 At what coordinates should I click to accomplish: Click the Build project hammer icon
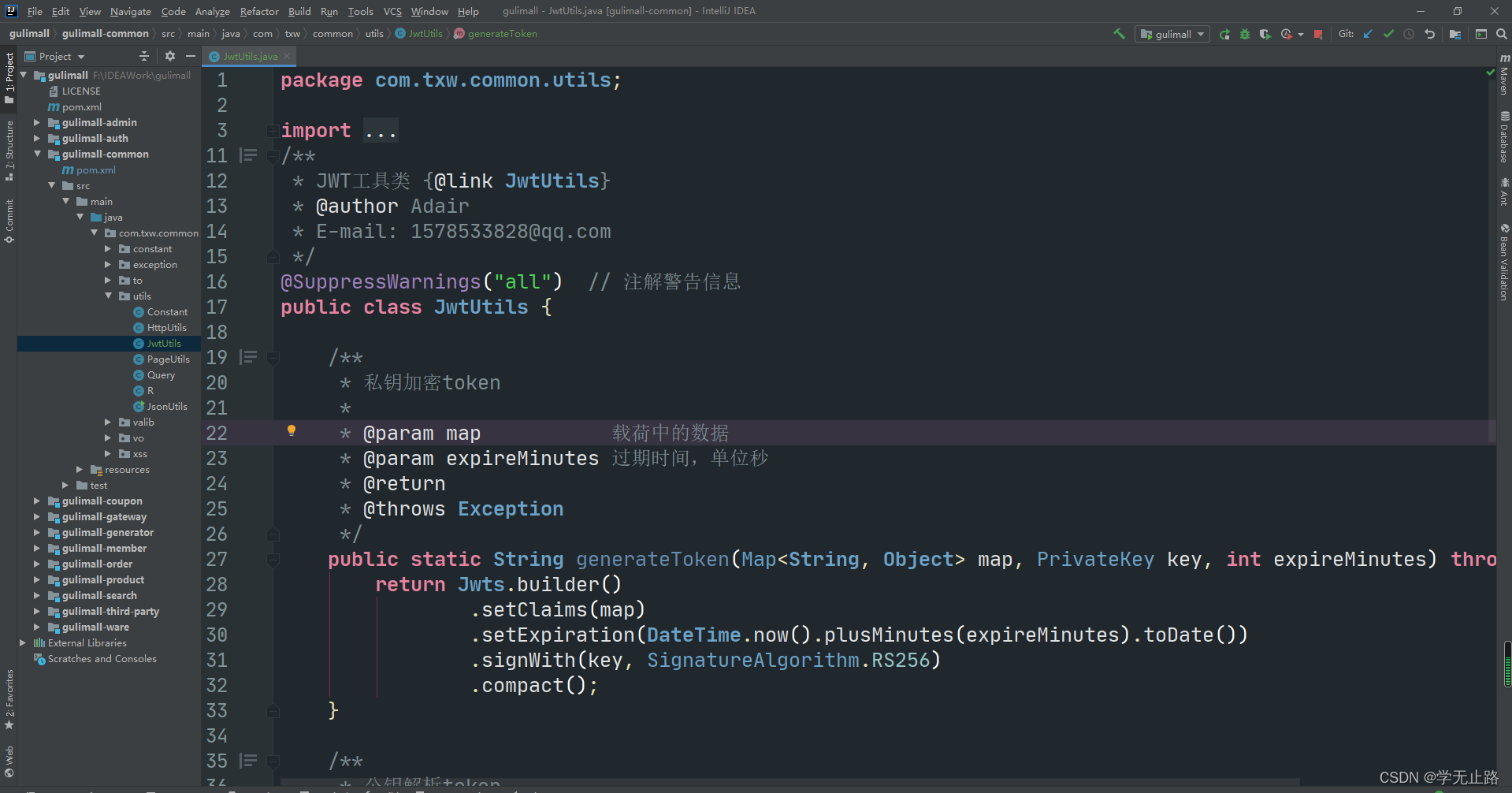(1119, 34)
